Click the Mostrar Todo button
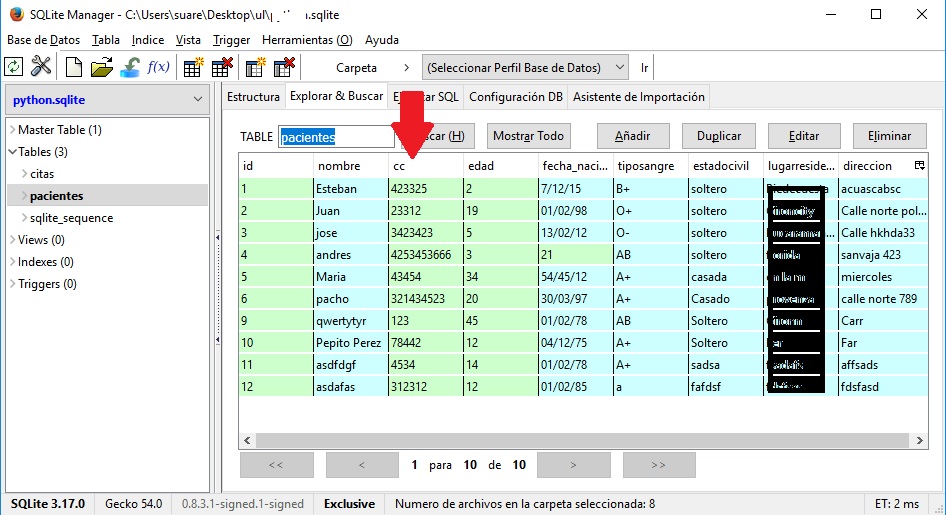The height and width of the screenshot is (515, 946). 528,136
